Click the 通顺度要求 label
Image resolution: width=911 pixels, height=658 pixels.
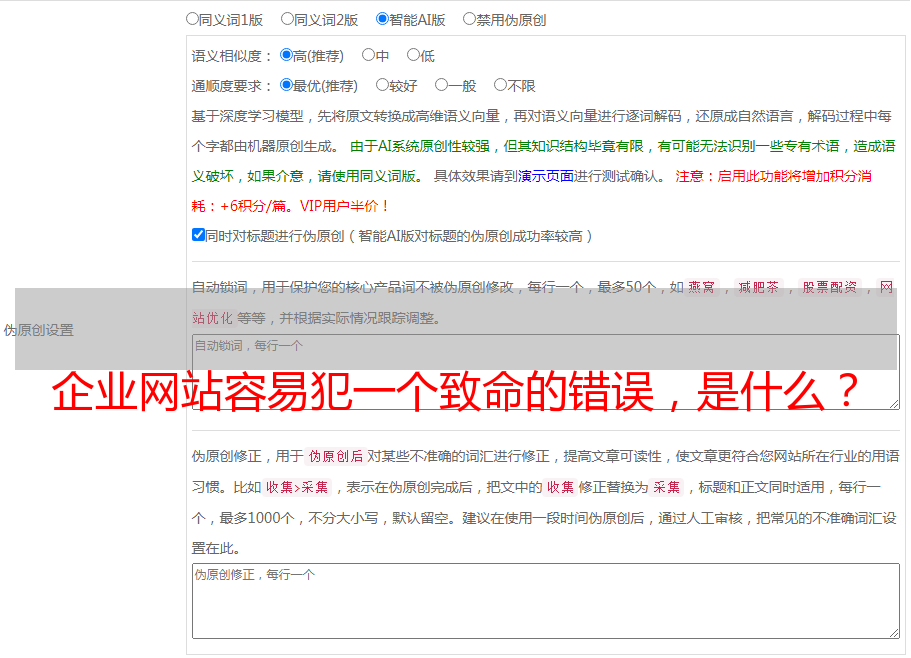[232, 87]
